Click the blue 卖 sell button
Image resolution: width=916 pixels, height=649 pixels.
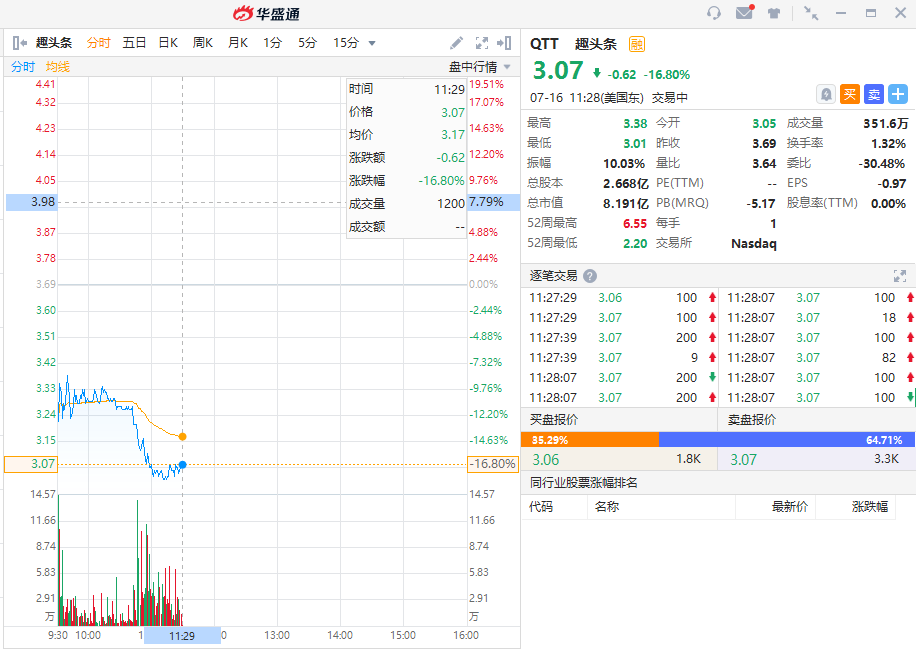click(x=874, y=94)
